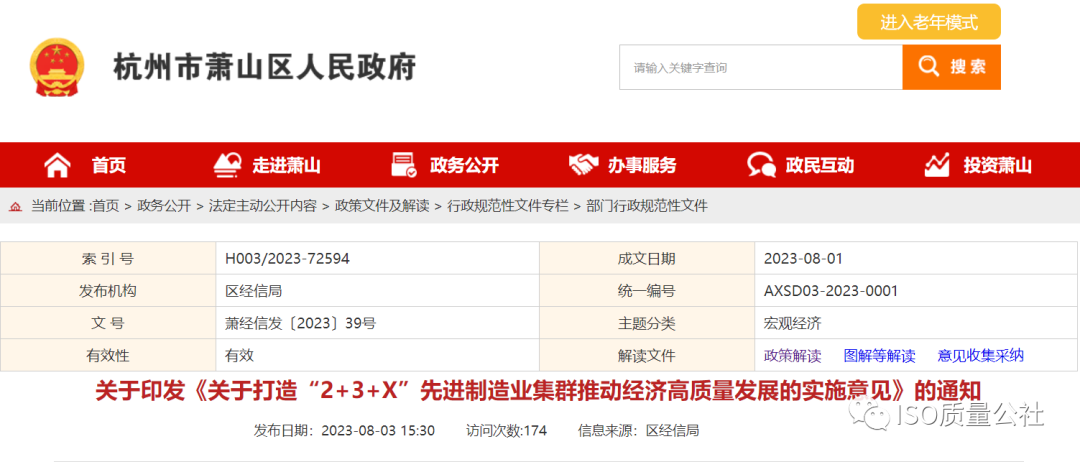Click the 文号 value 萧经信发〔2023〕39号

tap(300, 324)
